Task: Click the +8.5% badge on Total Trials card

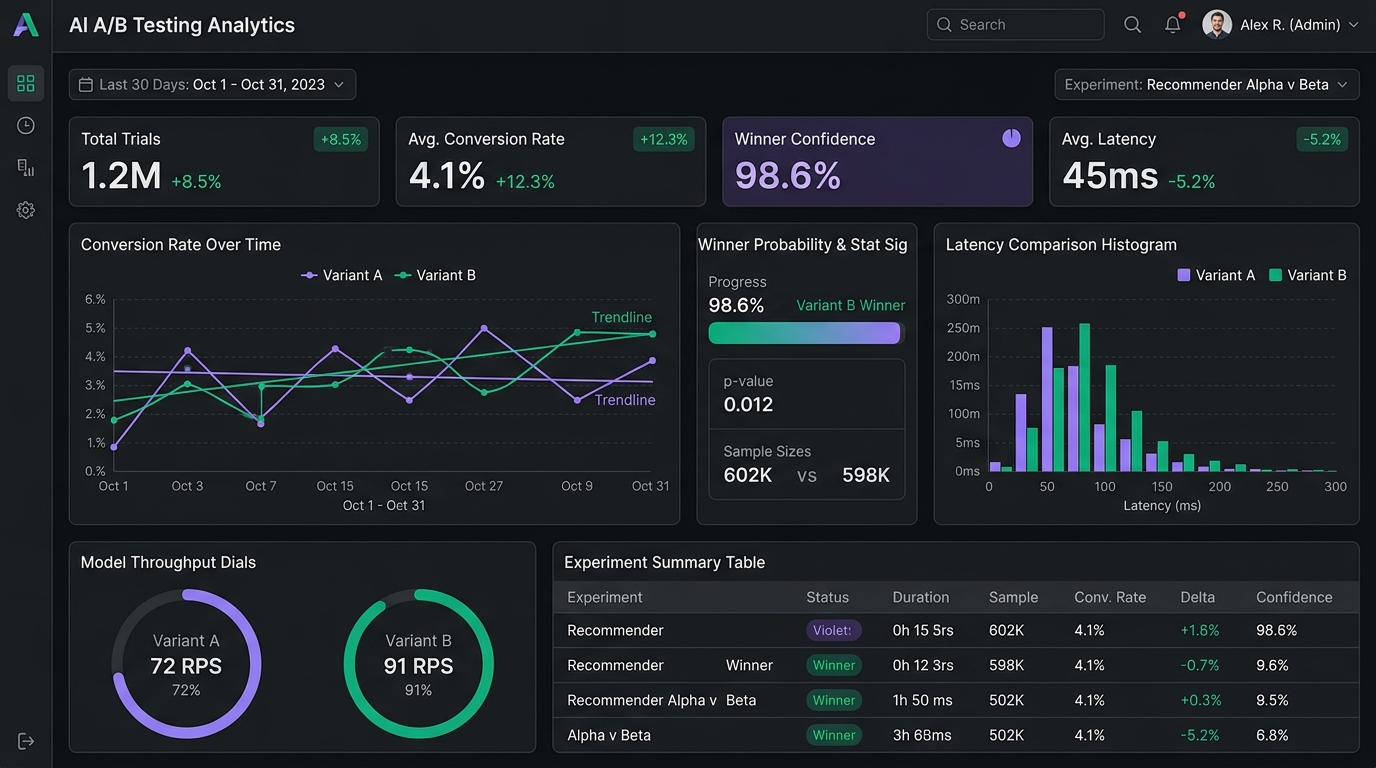Action: point(341,139)
